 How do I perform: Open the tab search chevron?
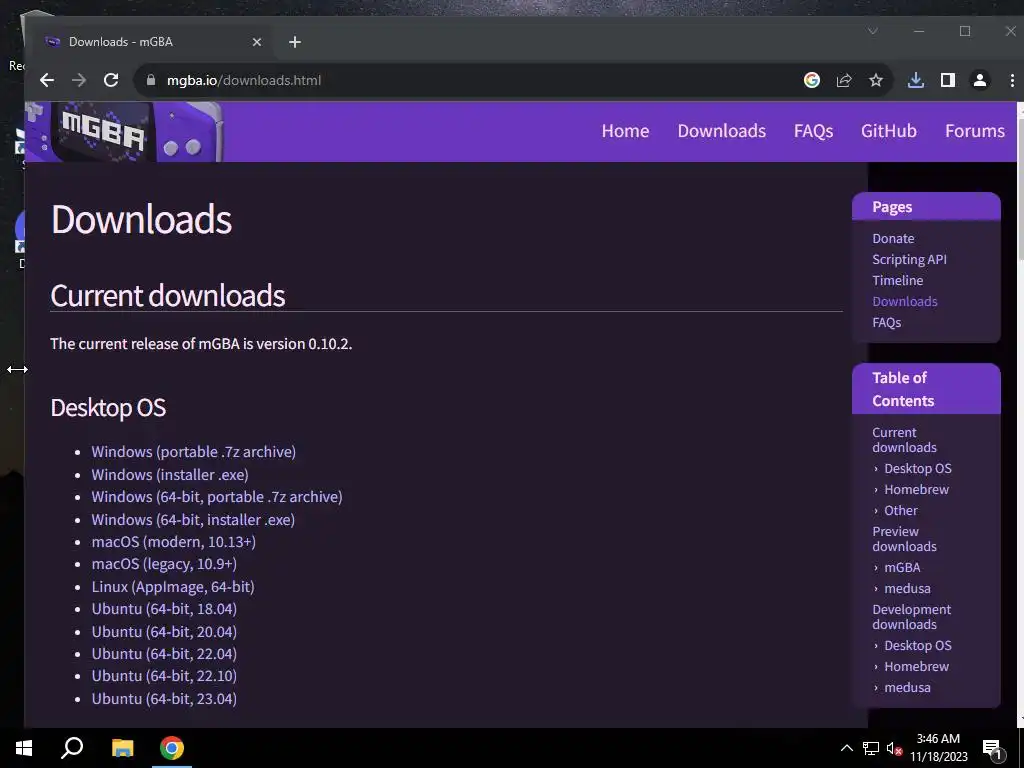pos(872,31)
